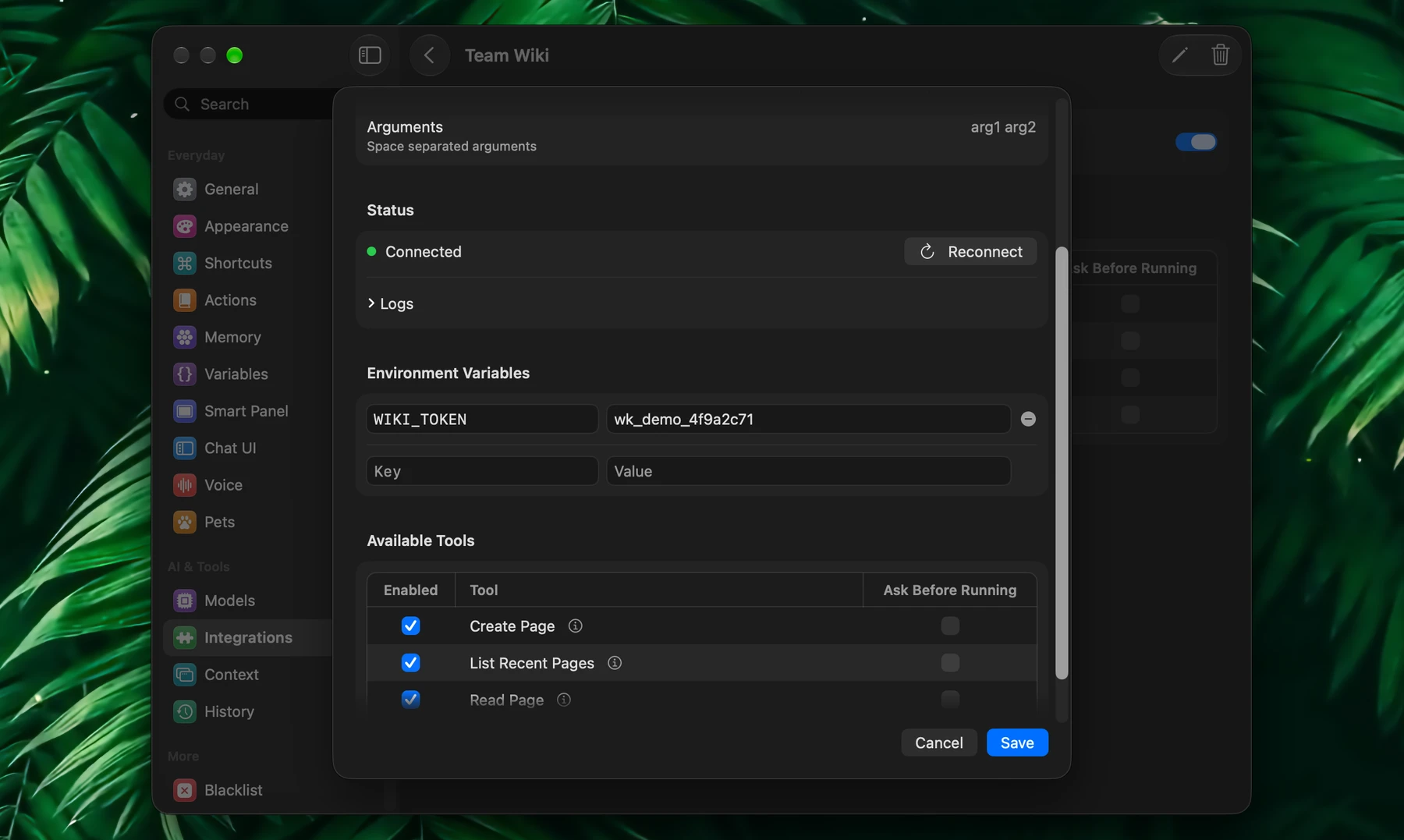Click the Chat UI icon

click(185, 448)
